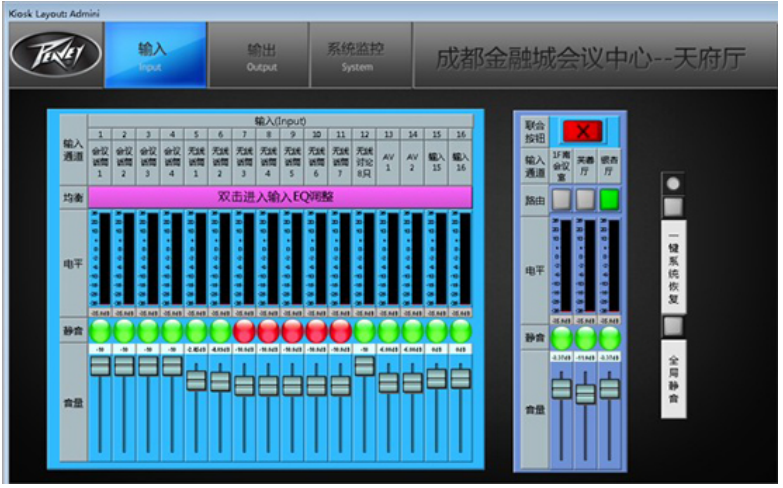Toggle green routing button in third output column
This screenshot has width=783, height=488.
click(x=609, y=199)
